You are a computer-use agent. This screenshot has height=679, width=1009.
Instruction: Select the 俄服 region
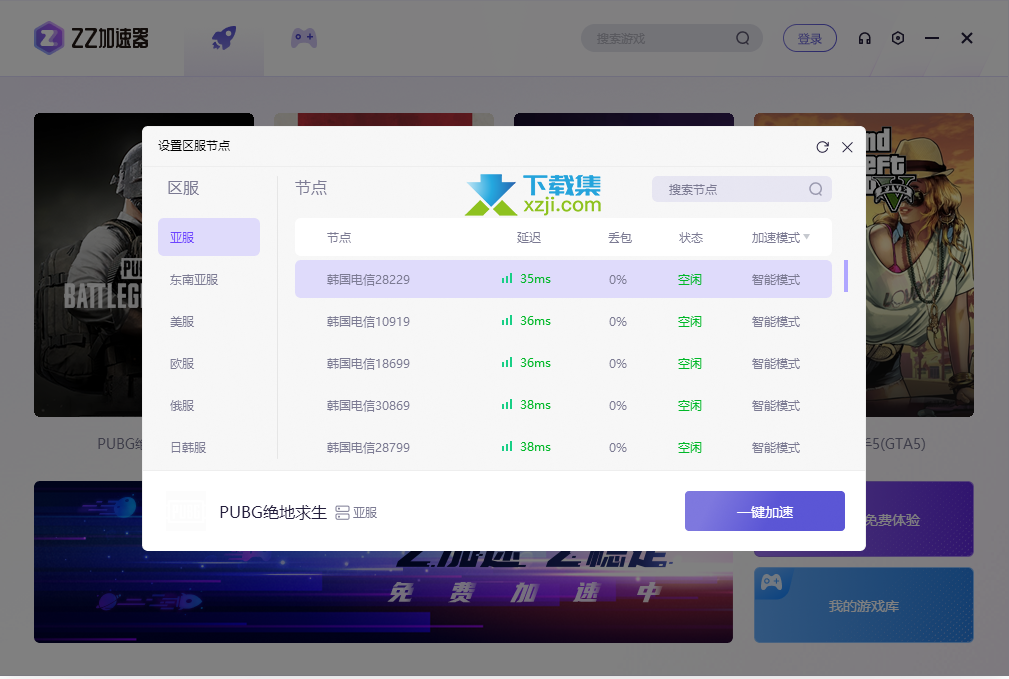click(208, 405)
